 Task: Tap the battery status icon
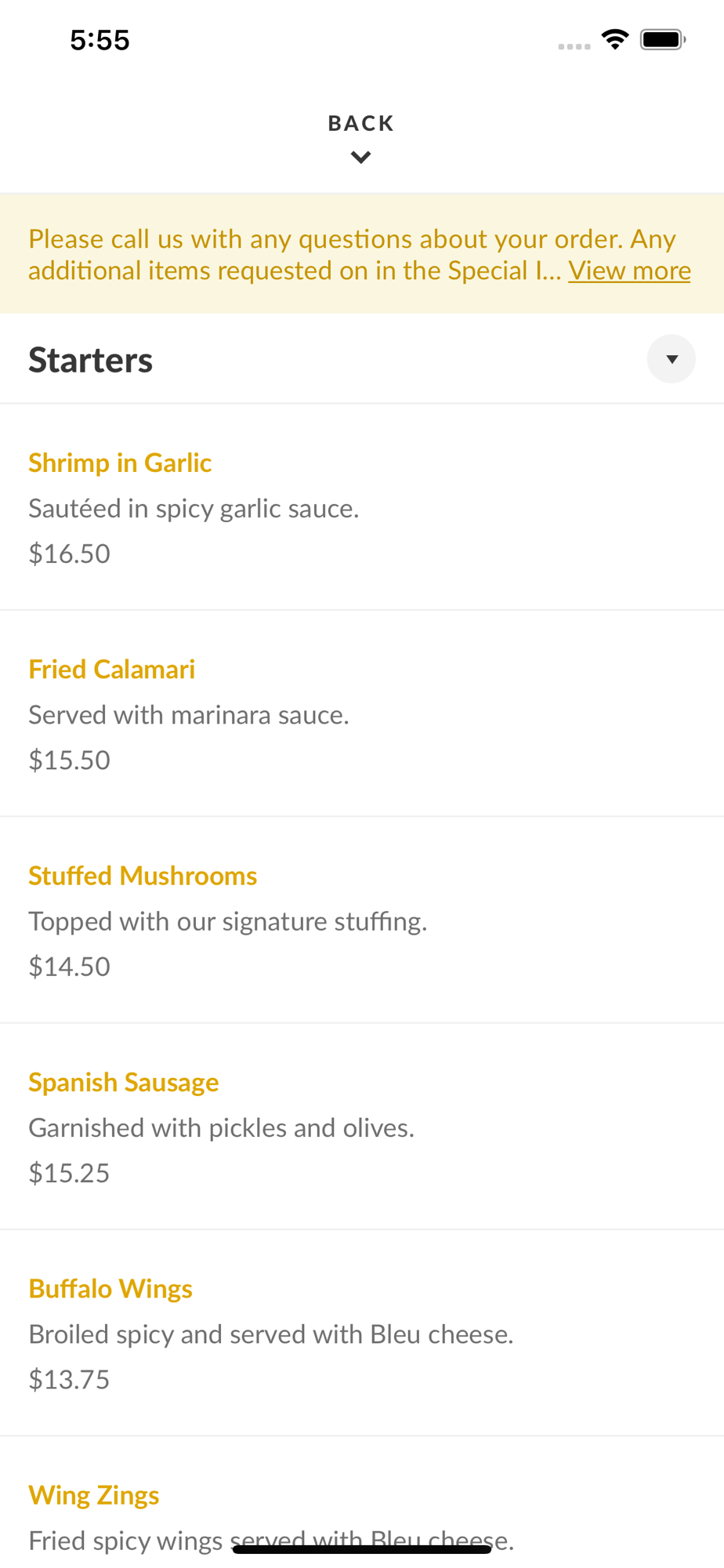pyautogui.click(x=663, y=39)
